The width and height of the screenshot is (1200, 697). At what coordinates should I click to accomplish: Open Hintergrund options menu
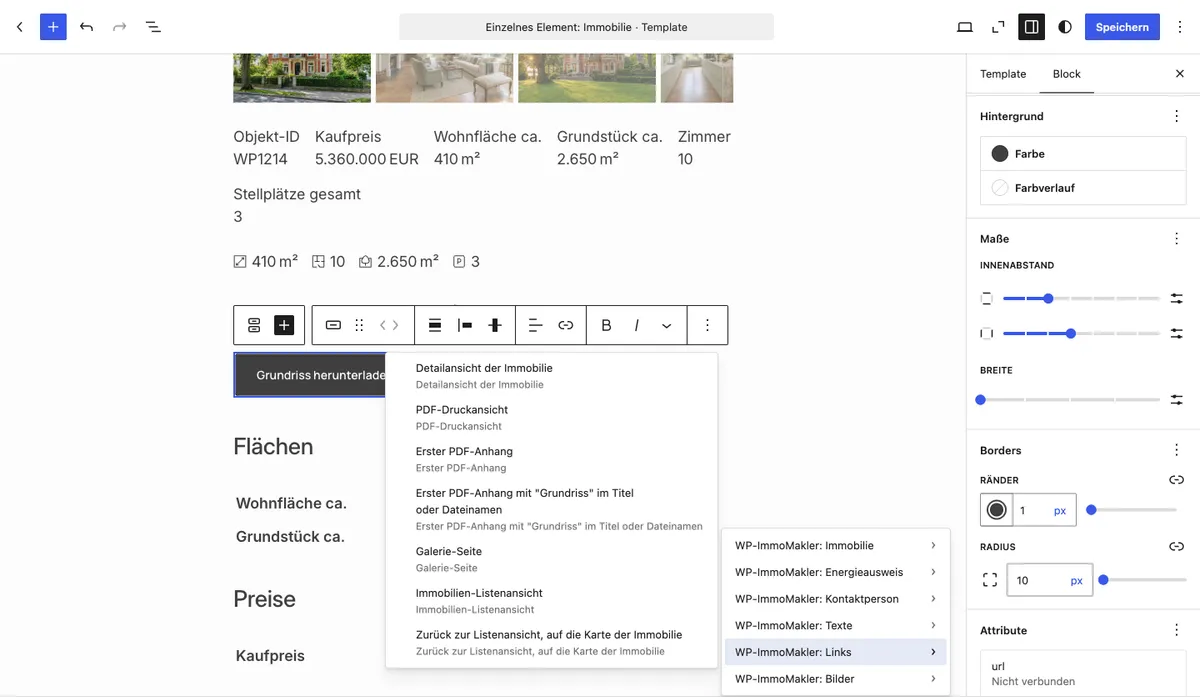click(1176, 116)
